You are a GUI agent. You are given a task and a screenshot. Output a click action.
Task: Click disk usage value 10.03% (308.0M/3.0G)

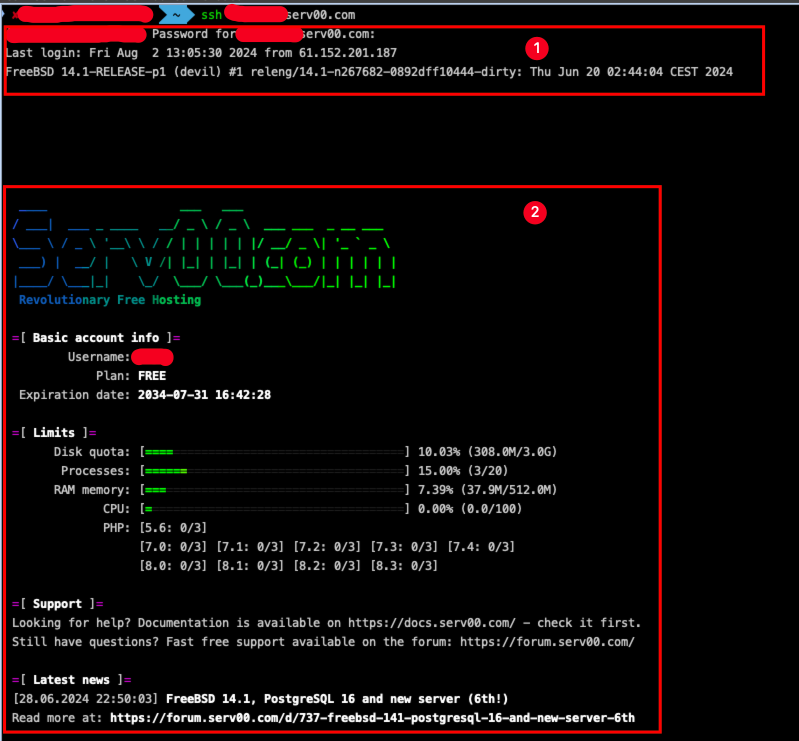pyautogui.click(x=488, y=452)
